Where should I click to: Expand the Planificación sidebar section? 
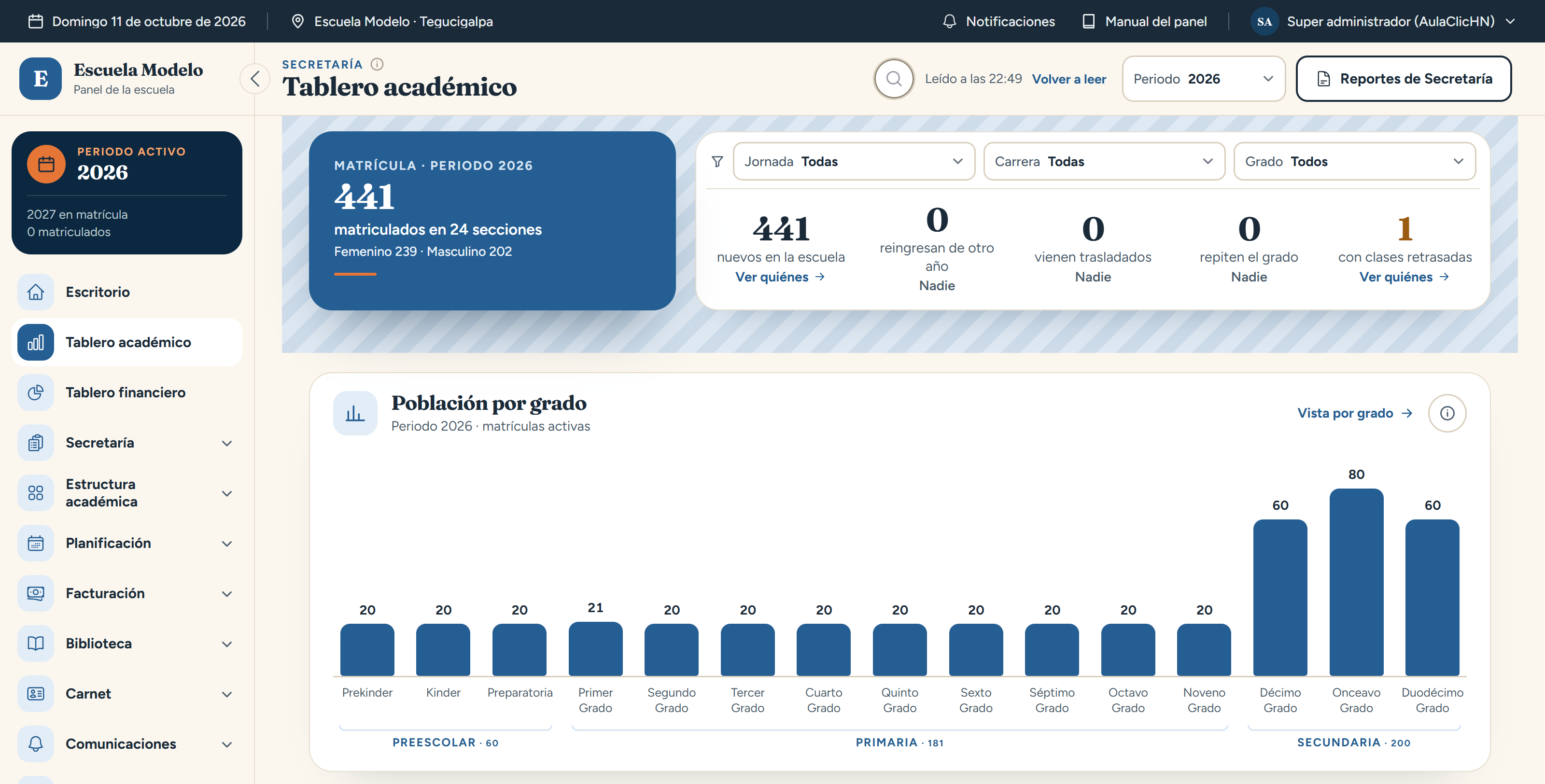[126, 543]
